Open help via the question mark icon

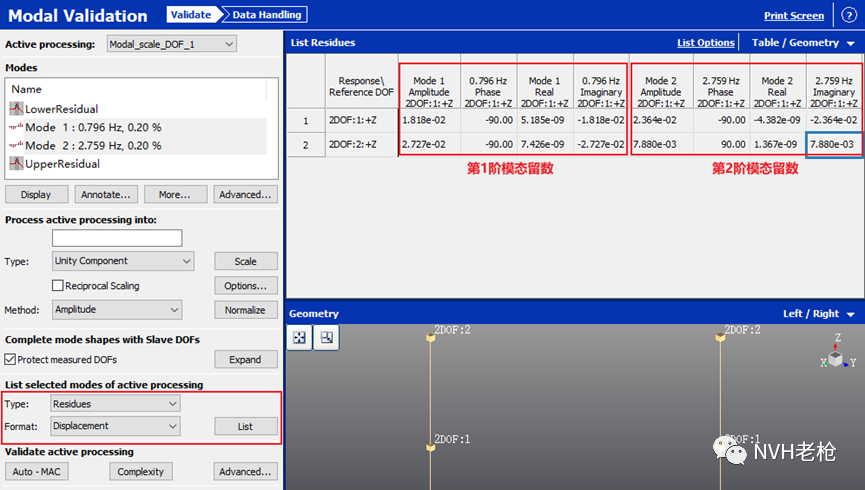pos(848,15)
